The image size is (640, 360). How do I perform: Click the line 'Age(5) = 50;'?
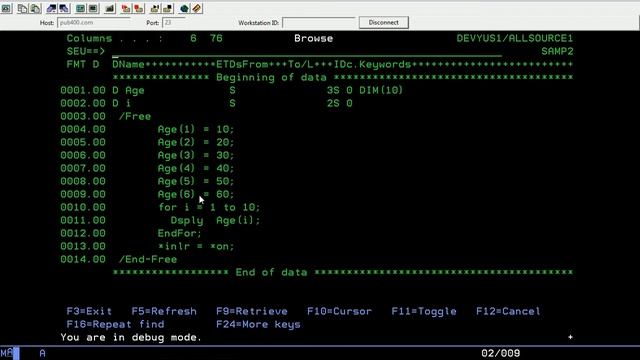(196, 182)
